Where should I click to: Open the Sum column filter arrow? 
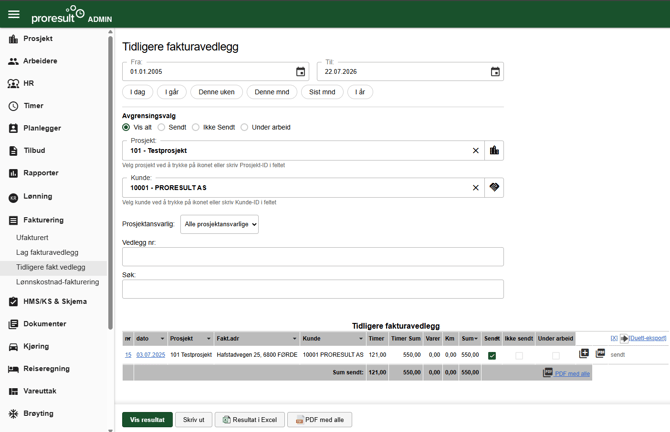click(476, 338)
